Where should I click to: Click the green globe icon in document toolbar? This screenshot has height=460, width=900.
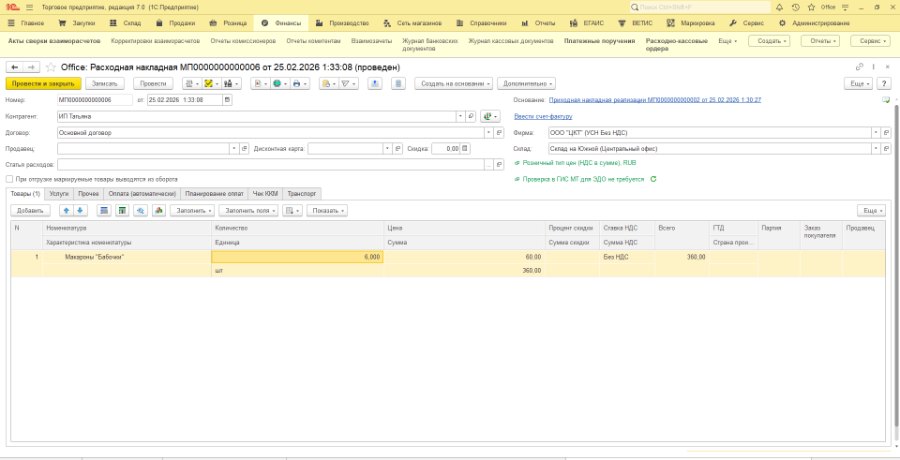[x=280, y=84]
